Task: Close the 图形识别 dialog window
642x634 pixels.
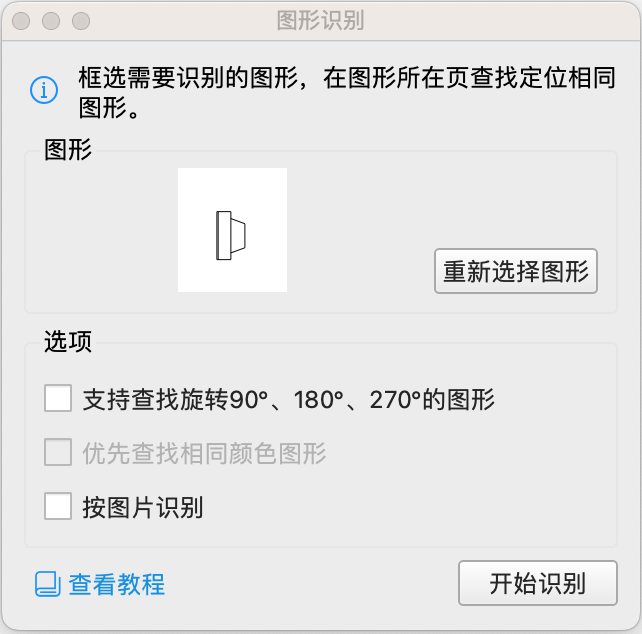Action: [22, 20]
